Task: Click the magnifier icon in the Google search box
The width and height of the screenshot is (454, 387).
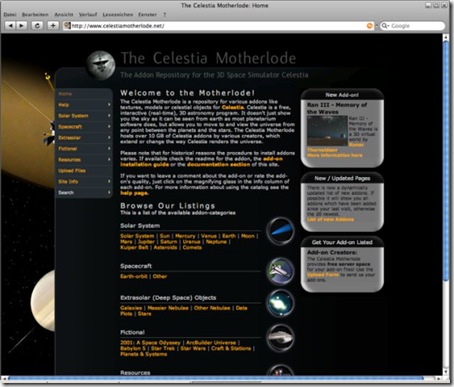Action: [x=385, y=26]
